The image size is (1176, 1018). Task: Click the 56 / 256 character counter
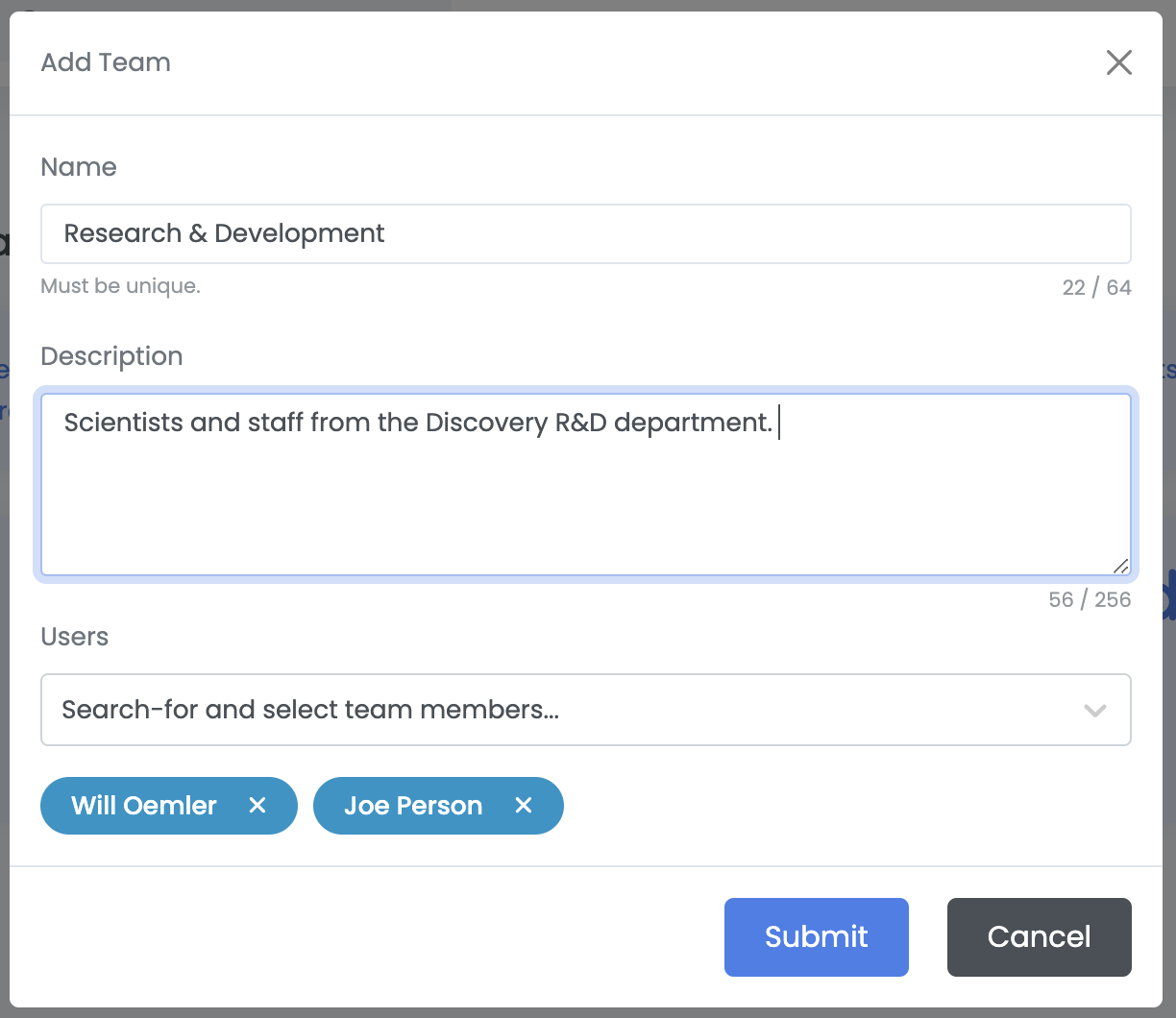[1090, 600]
